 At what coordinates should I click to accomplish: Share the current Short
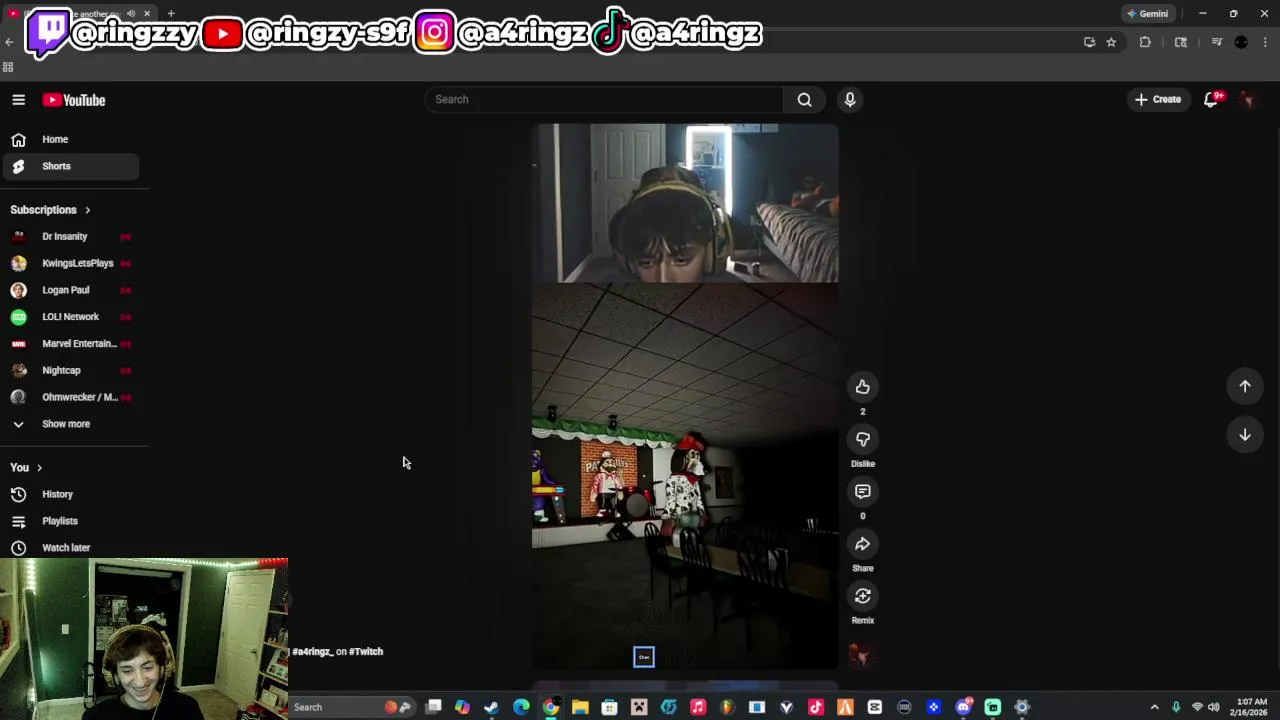click(x=862, y=544)
